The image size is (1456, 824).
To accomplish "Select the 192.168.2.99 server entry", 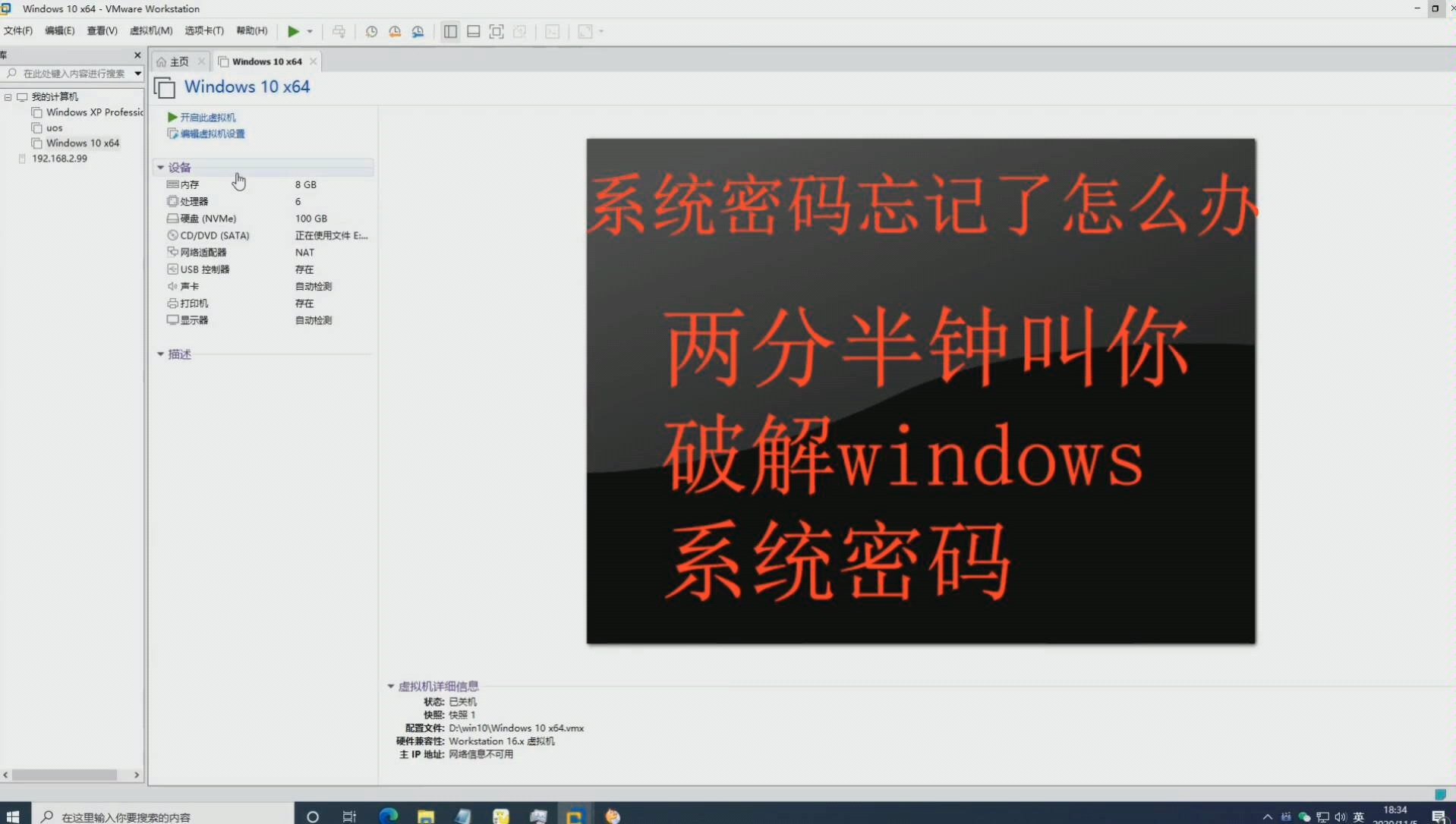I will [x=52, y=159].
